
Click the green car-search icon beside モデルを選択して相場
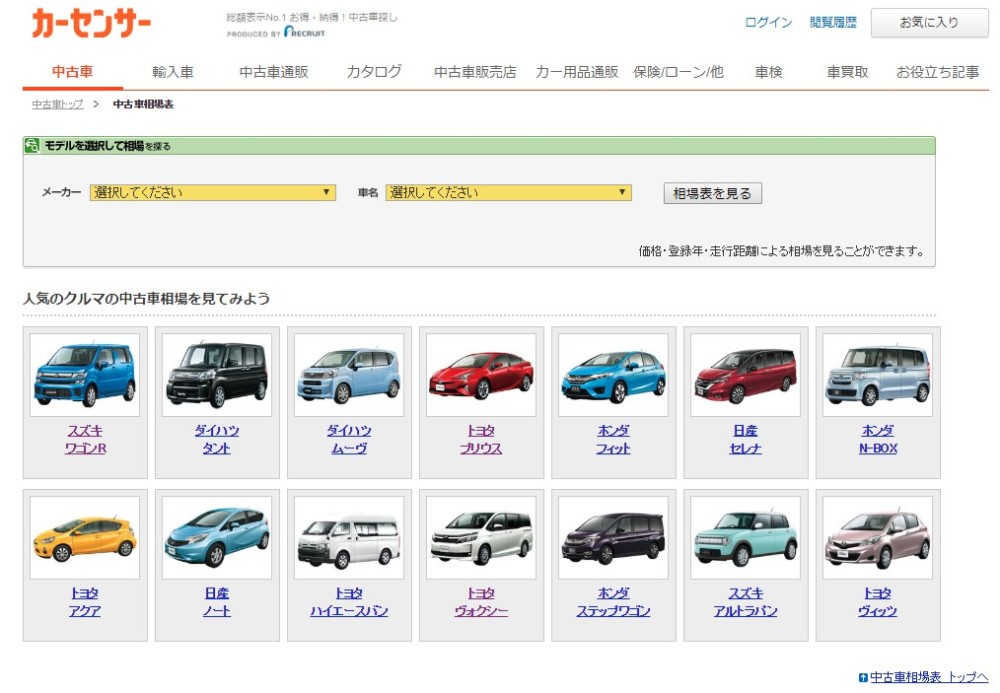coord(32,145)
